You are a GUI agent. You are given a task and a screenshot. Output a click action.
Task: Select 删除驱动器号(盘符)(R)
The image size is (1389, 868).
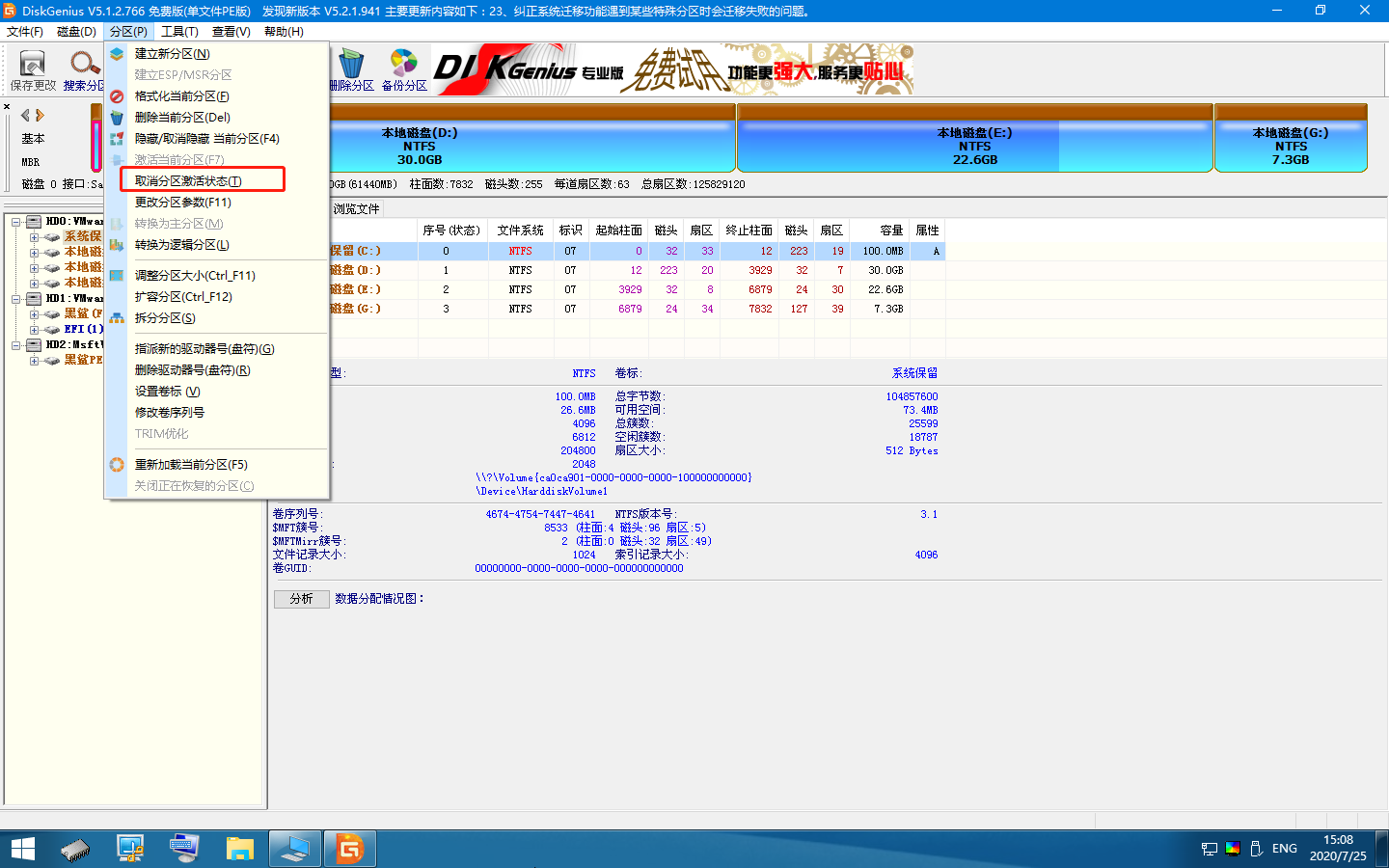pyautogui.click(x=192, y=370)
